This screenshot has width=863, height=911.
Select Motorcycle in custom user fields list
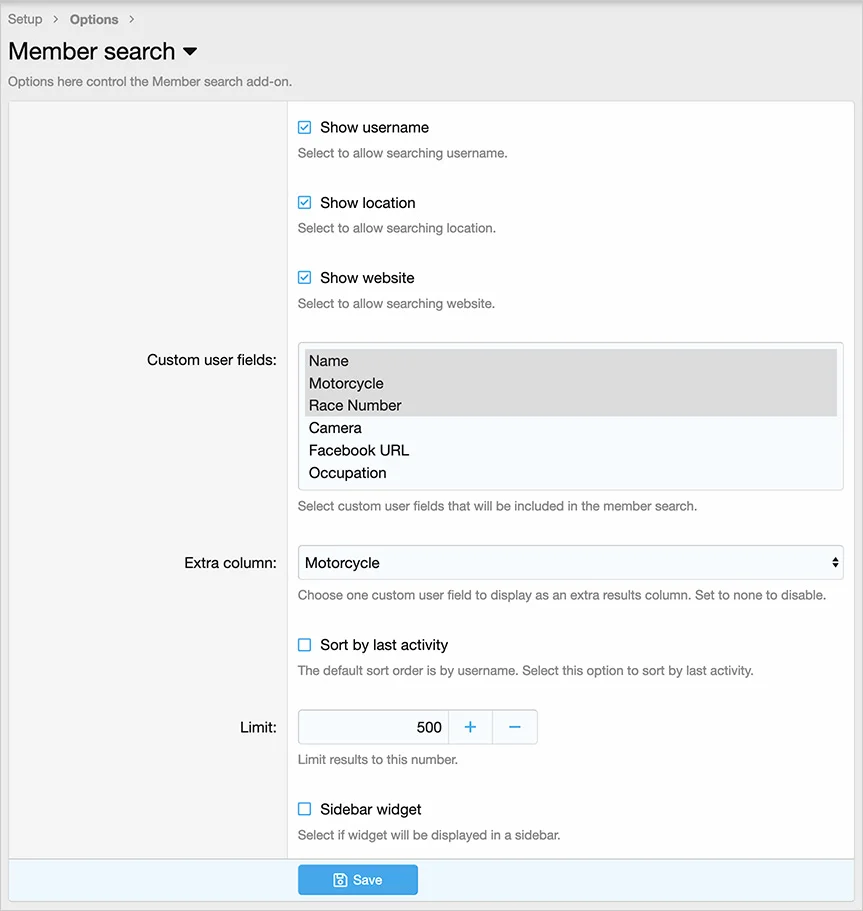tap(346, 383)
